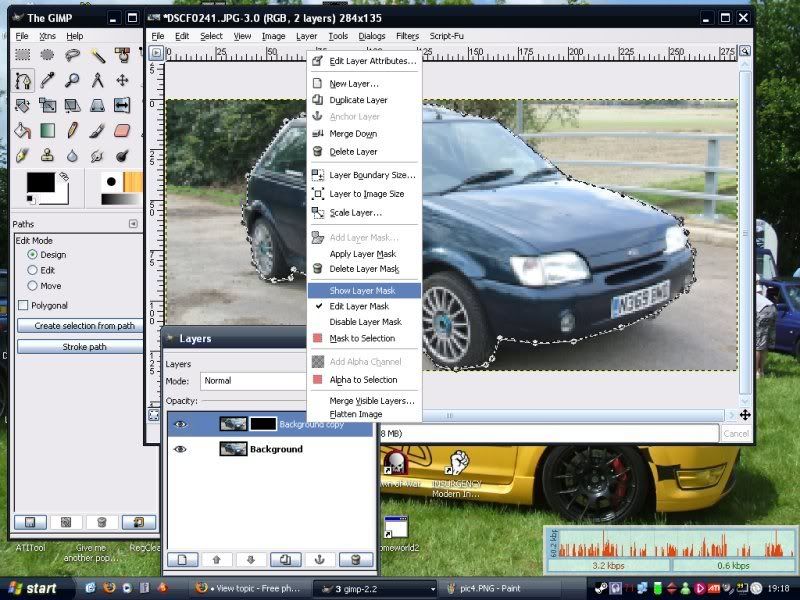Image resolution: width=800 pixels, height=600 pixels.
Task: Click the active brush preview in toolbox
Action: 111,182
